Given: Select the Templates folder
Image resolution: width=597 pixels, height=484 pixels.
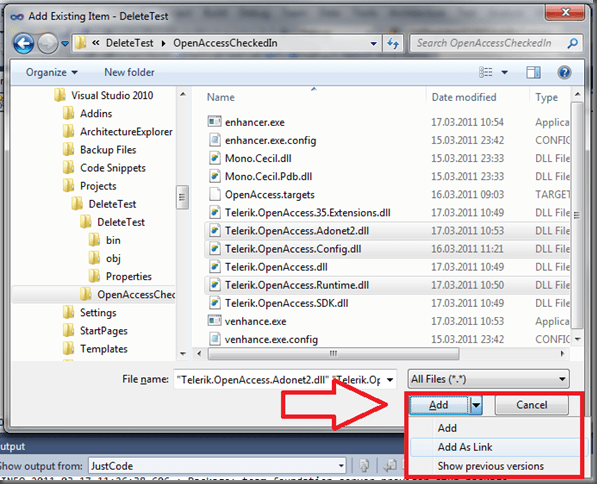Looking at the screenshot, I should (x=104, y=349).
